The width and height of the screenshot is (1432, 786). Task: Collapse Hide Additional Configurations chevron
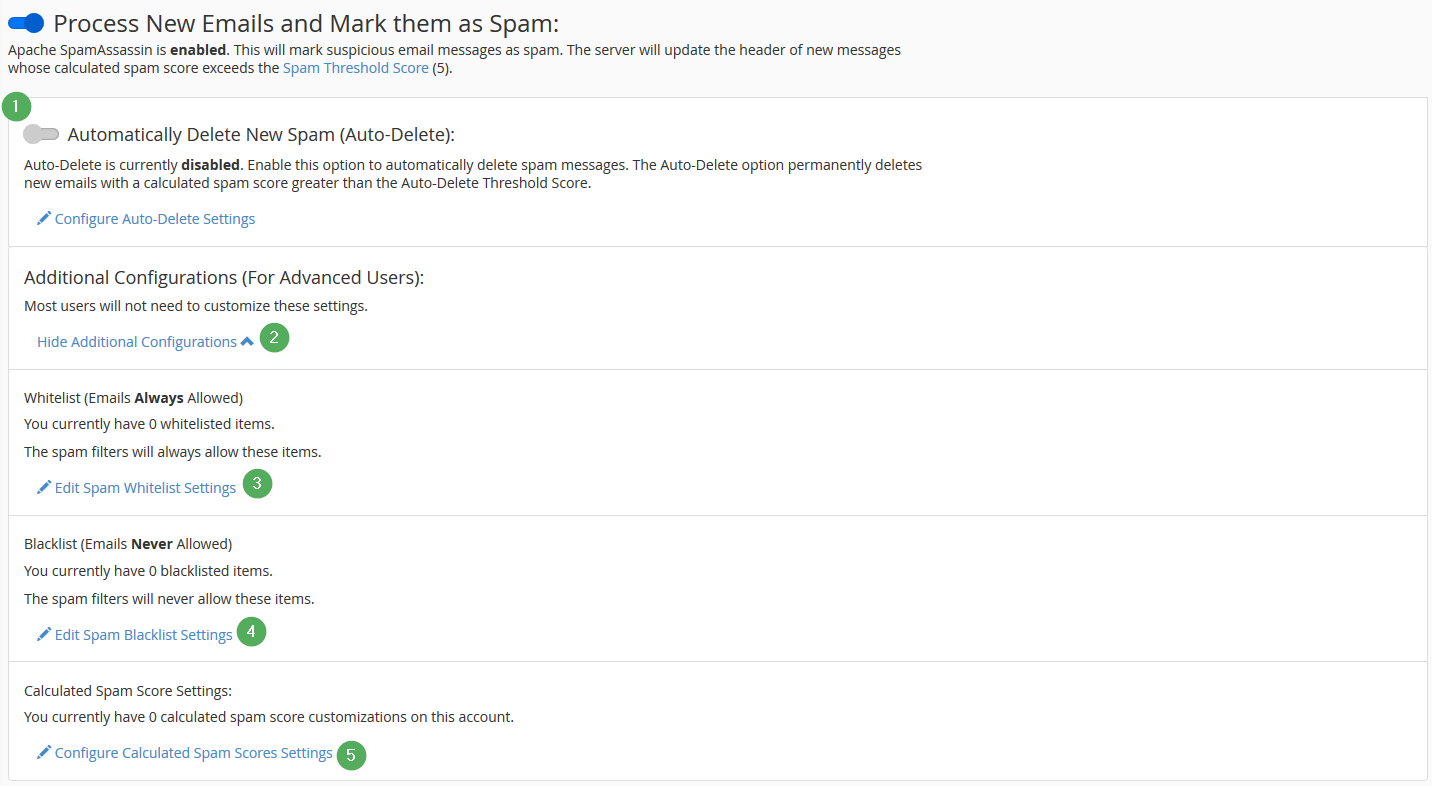click(247, 341)
